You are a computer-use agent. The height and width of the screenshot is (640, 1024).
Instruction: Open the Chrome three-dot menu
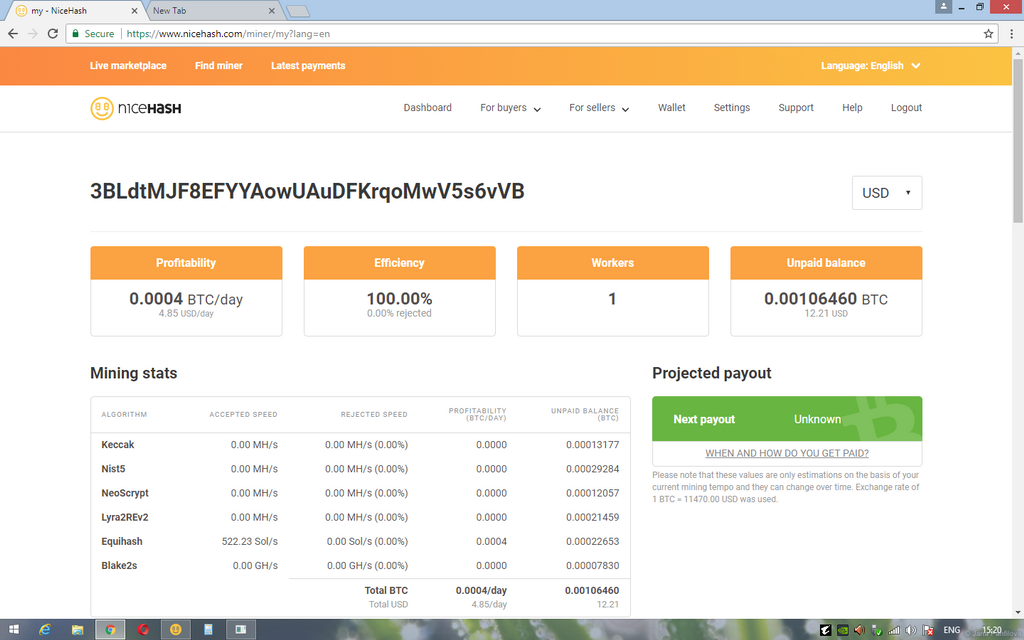click(x=1012, y=33)
